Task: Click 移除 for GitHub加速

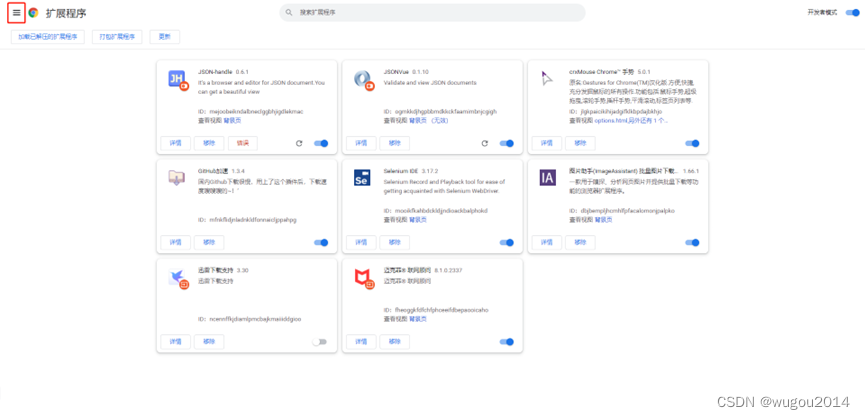Action: pos(209,243)
